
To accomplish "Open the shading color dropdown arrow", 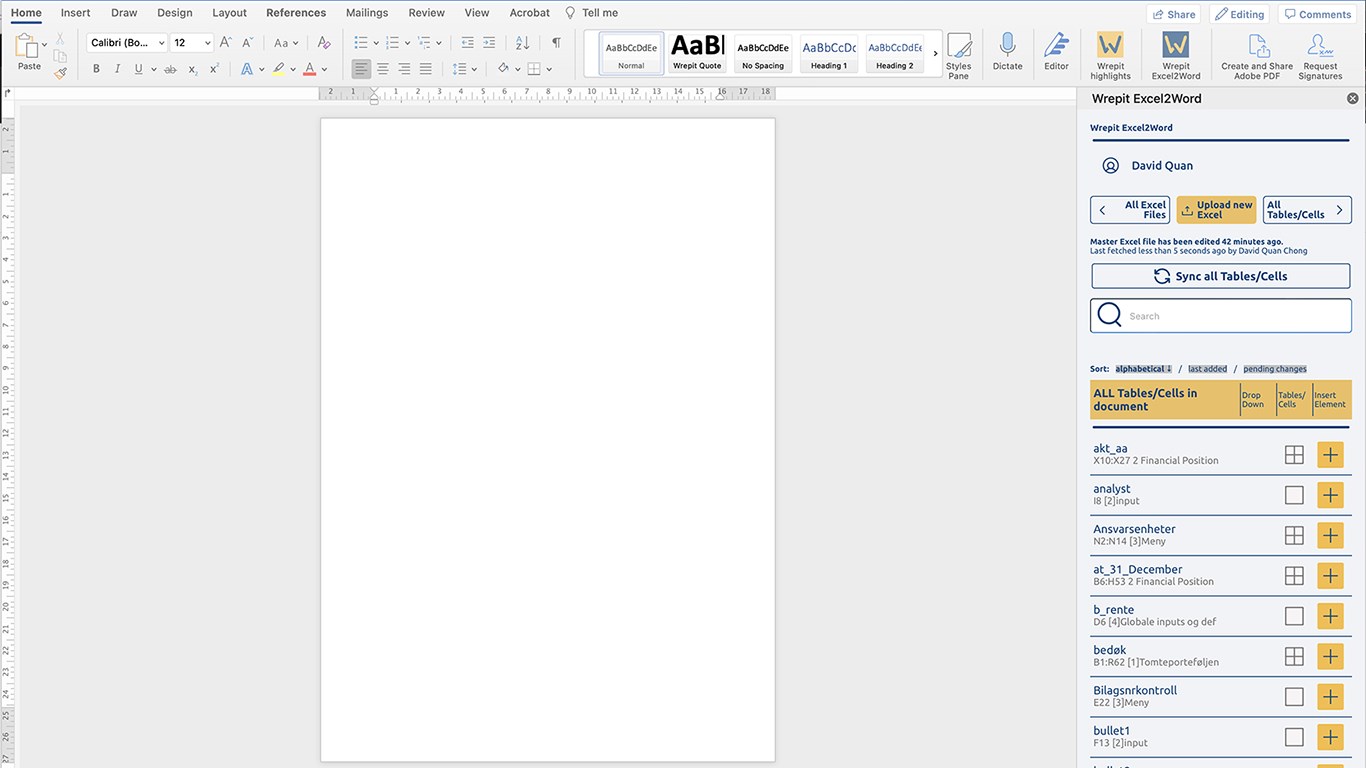I will pyautogui.click(x=517, y=69).
